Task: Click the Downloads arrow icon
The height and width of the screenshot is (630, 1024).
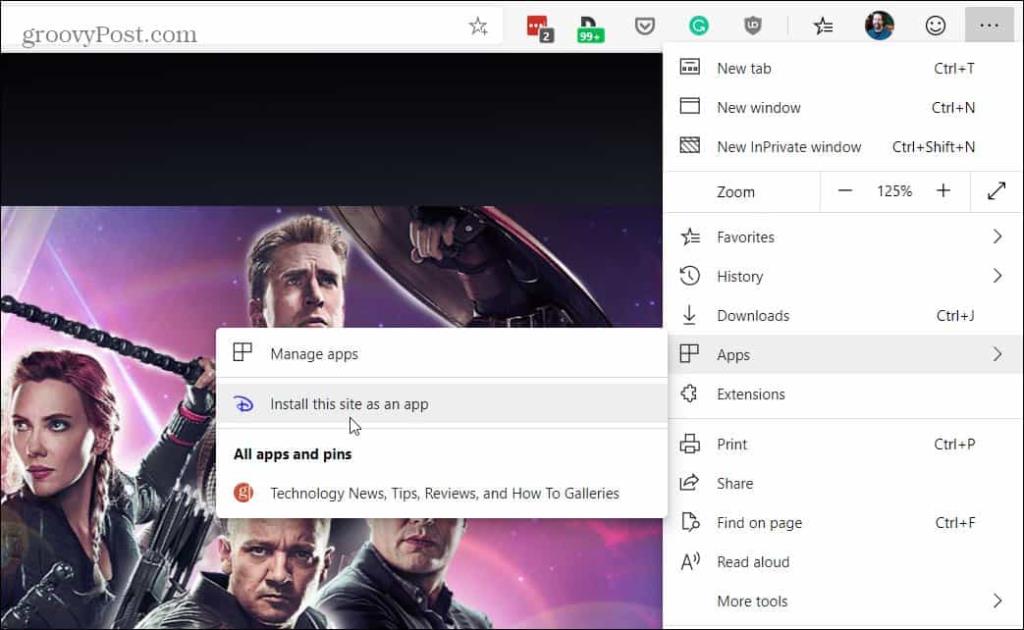Action: tap(689, 315)
